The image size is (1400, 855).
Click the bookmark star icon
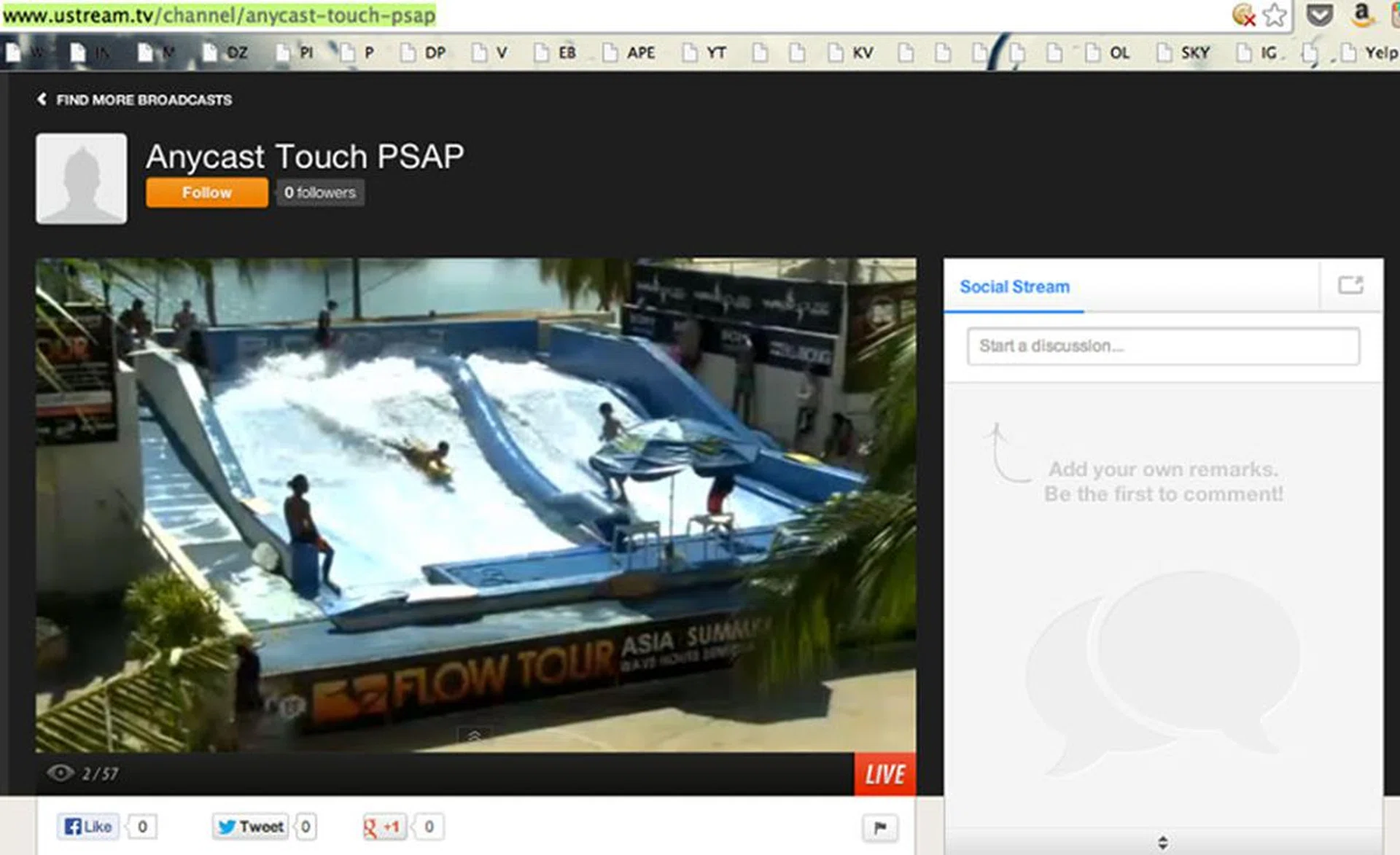(1275, 15)
